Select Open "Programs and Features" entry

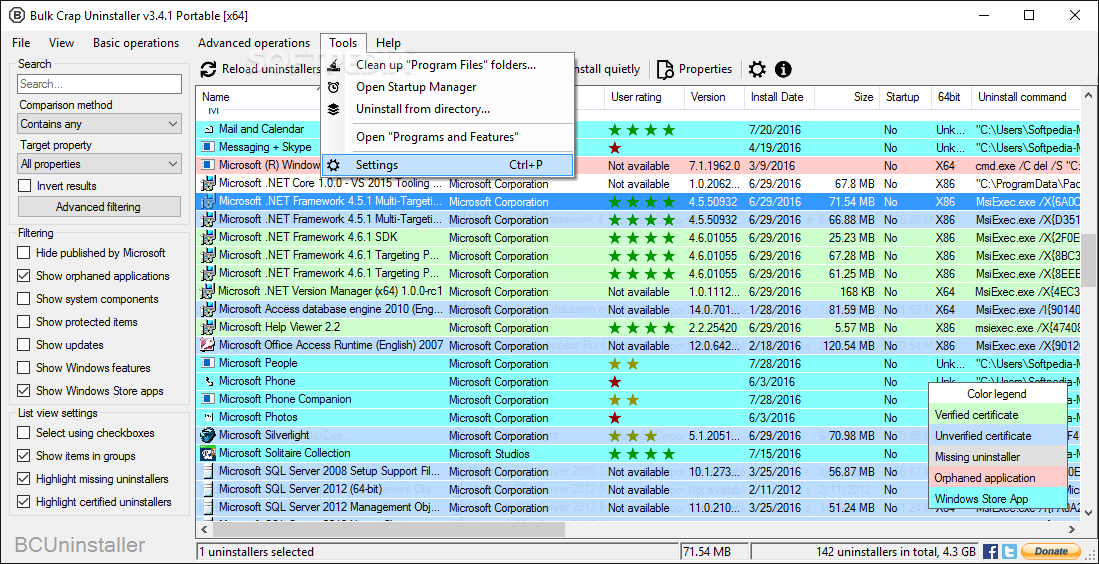pos(447,137)
